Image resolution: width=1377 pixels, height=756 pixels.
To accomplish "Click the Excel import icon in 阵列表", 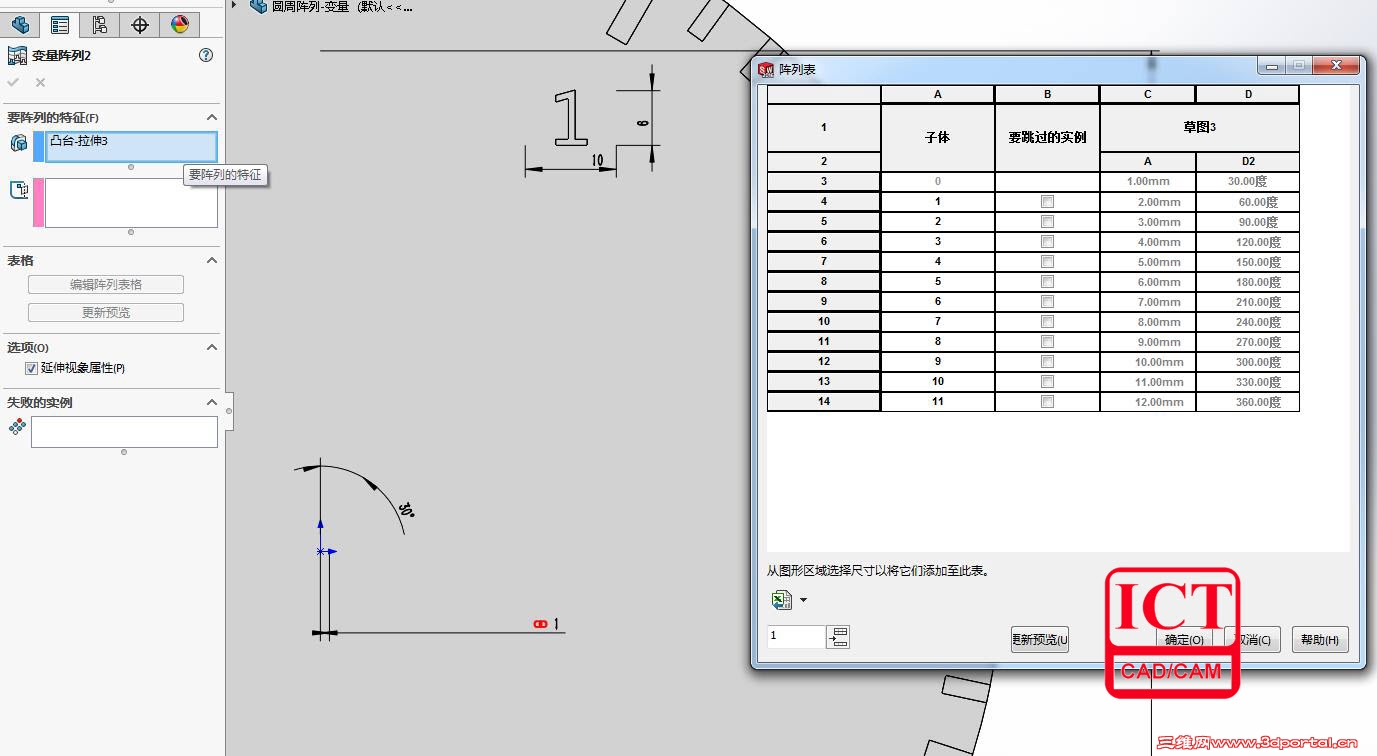I will click(x=781, y=600).
